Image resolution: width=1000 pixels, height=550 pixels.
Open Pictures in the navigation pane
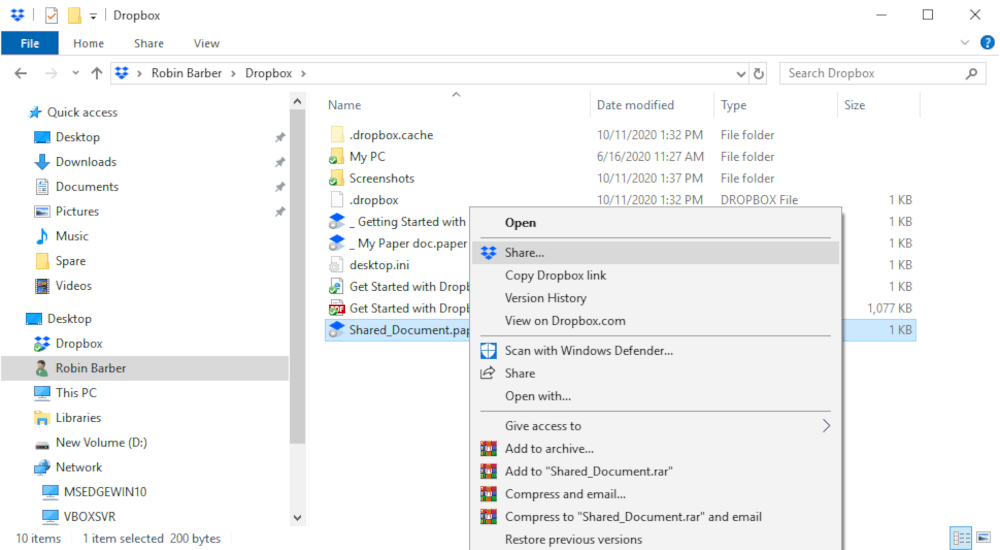(x=77, y=211)
